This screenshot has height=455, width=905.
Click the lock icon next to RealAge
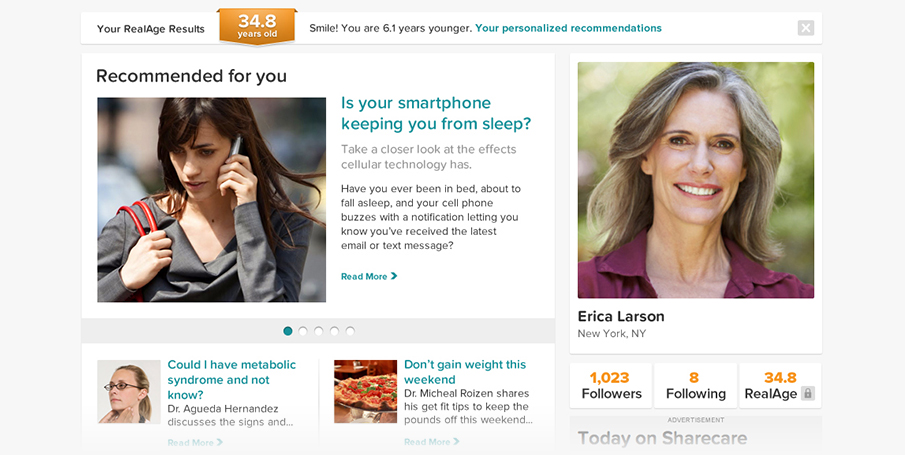point(808,394)
